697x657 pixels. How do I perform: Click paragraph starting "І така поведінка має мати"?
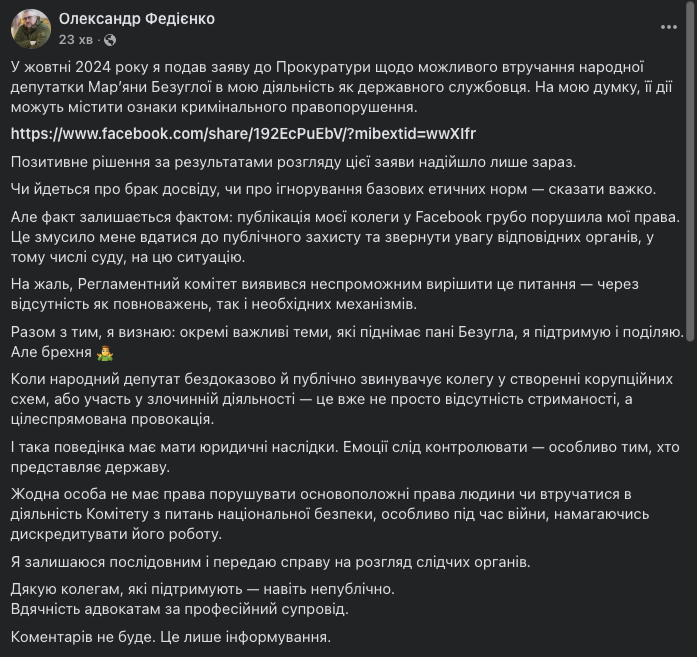[x=340, y=455]
